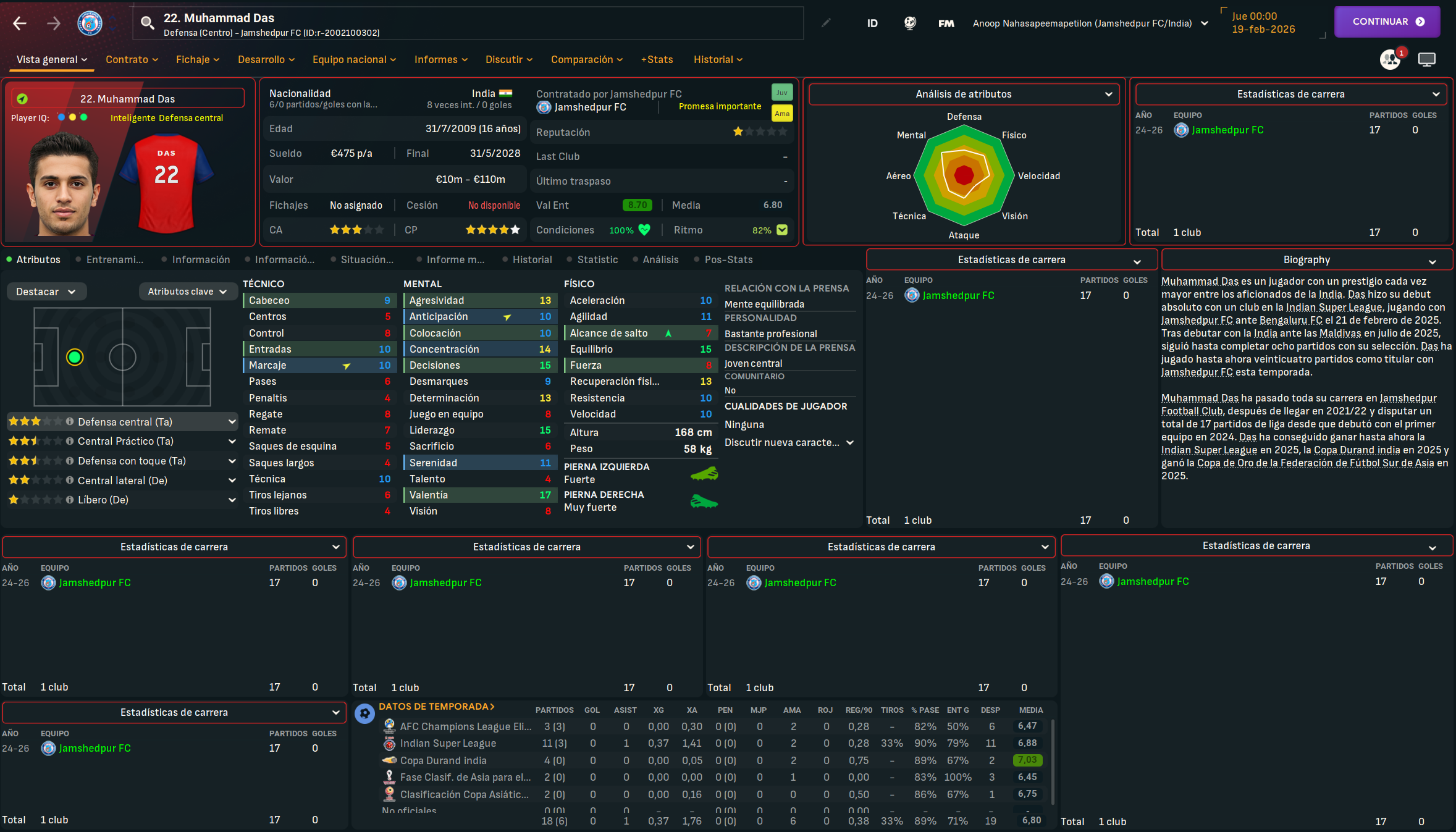Open Jamshedpur FC link under Contratado por
The width and height of the screenshot is (1456, 832).
[x=590, y=107]
